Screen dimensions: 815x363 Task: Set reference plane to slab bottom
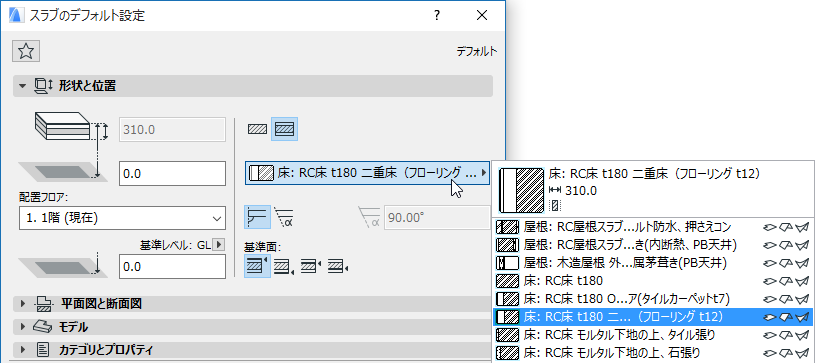pos(284,266)
